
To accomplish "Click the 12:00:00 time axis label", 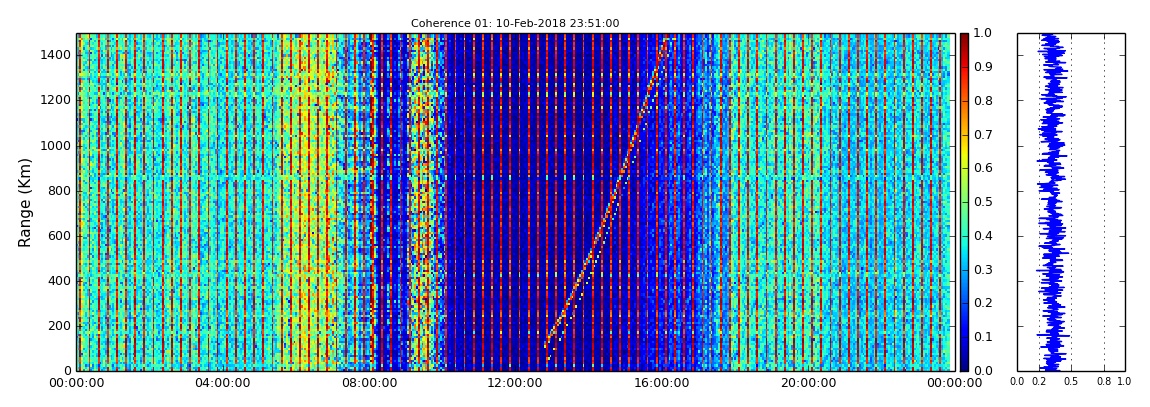I will pos(514,383).
